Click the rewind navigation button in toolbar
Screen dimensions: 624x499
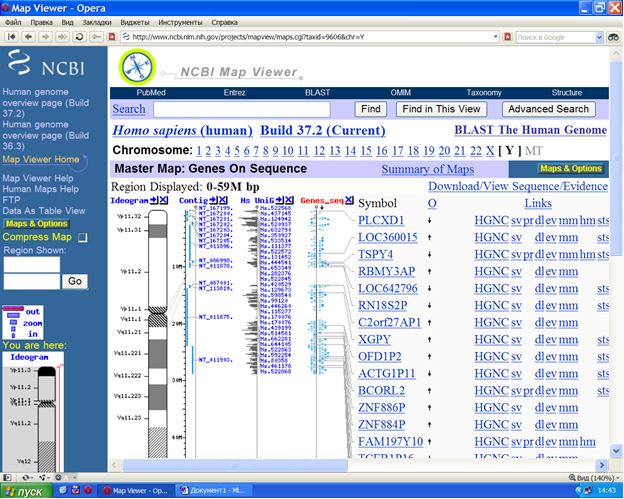click(x=12, y=37)
